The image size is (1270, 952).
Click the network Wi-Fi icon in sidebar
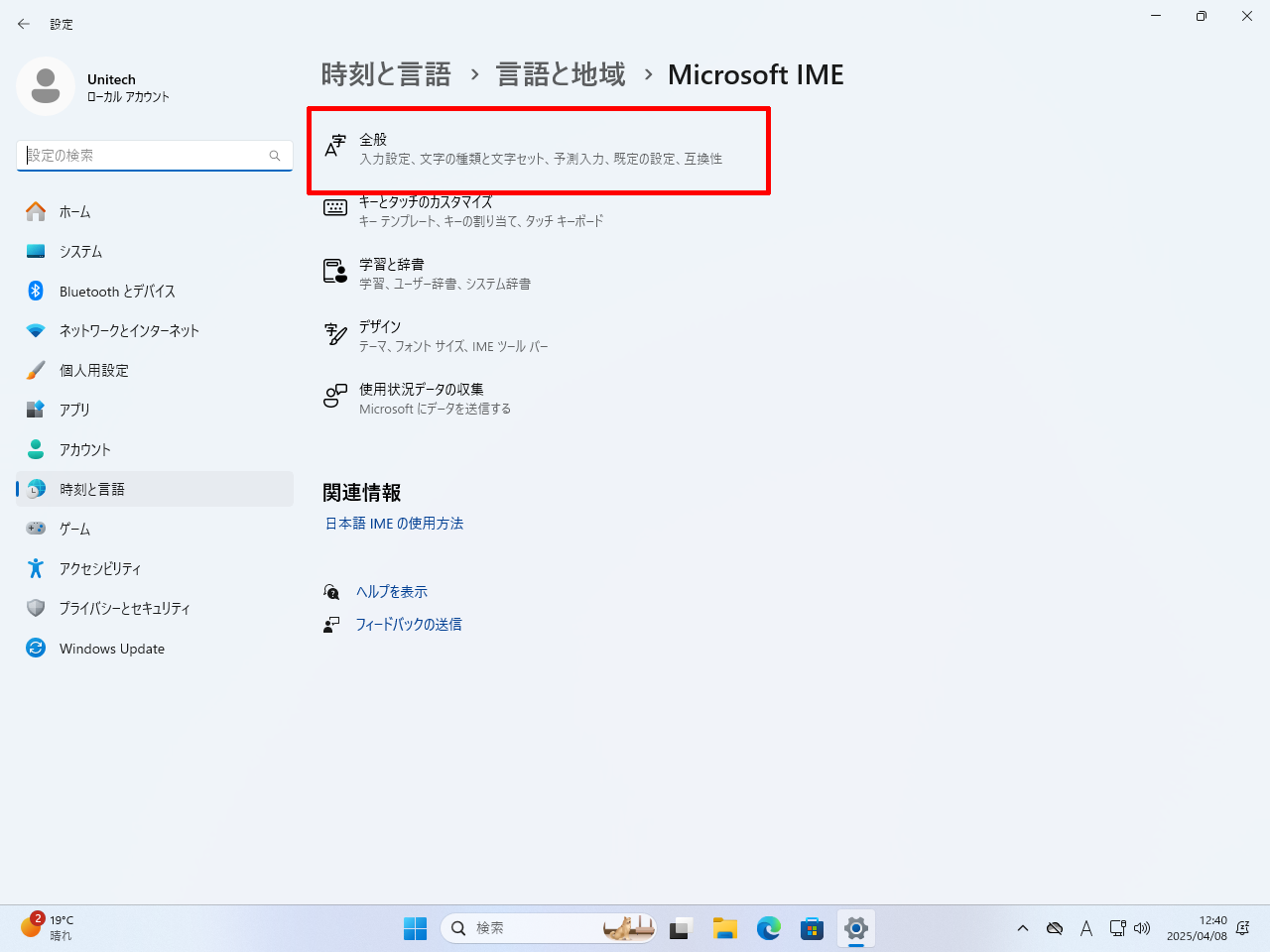point(36,330)
